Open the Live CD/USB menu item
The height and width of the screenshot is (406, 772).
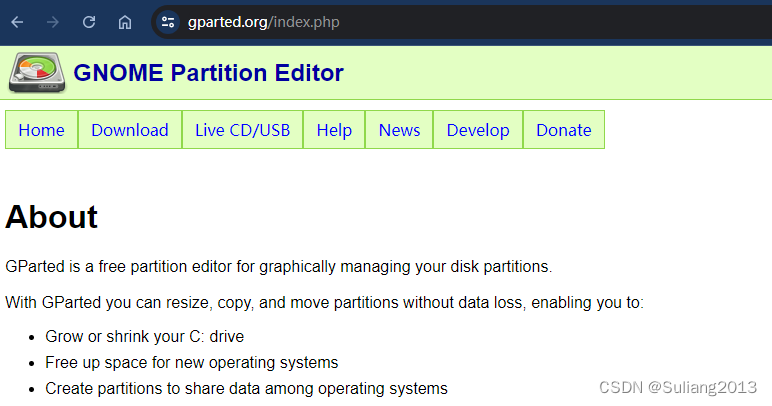click(x=243, y=130)
